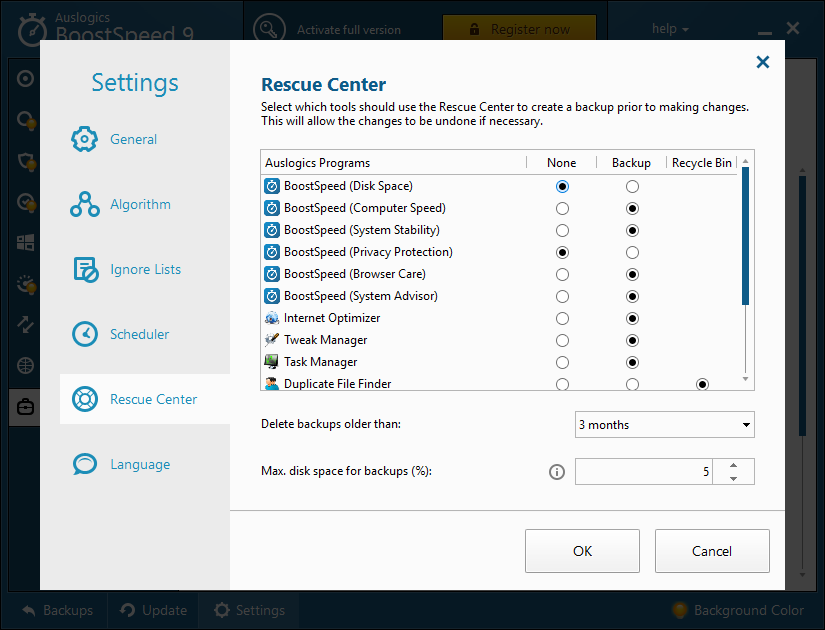Click the BoostSpeed (Browser Care) program icon
This screenshot has height=630, width=825.
pos(271,274)
